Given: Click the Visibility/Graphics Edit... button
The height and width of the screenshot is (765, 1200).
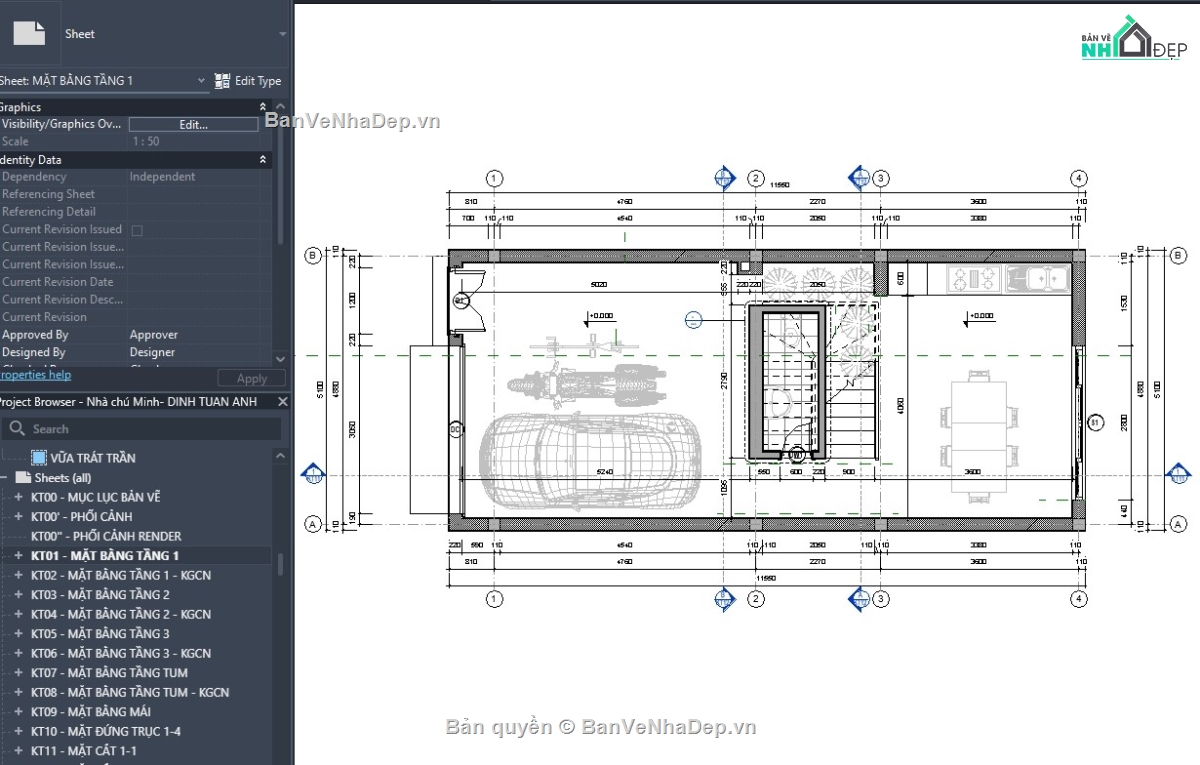Looking at the screenshot, I should pos(193,125).
